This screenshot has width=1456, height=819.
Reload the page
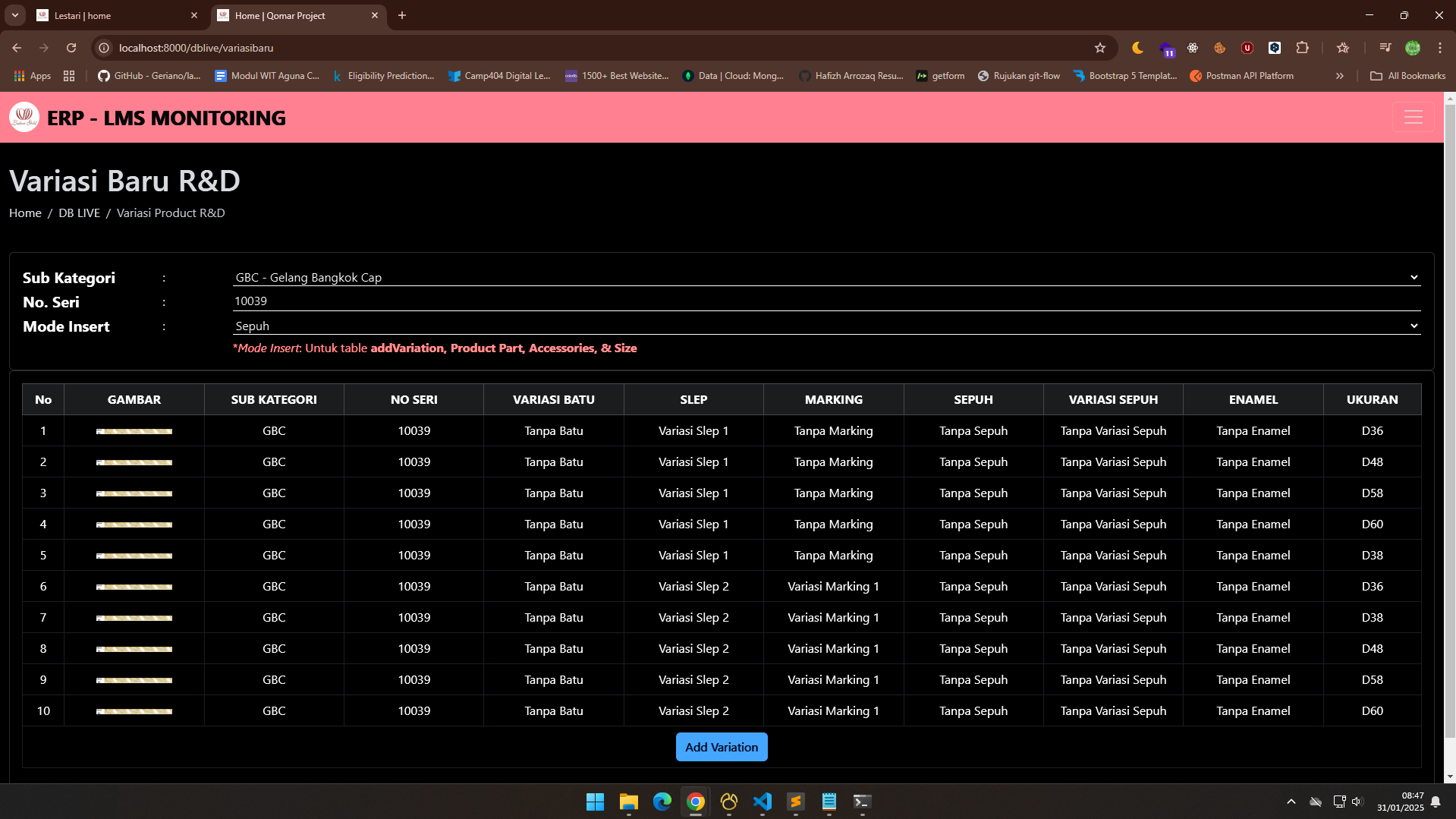tap(71, 48)
